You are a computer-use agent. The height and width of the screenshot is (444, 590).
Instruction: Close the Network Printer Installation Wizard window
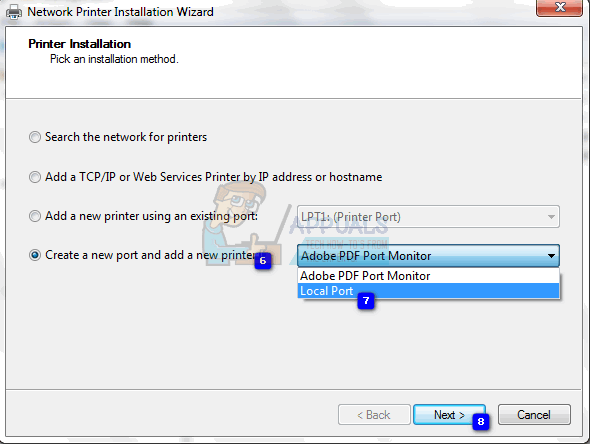(560, 8)
